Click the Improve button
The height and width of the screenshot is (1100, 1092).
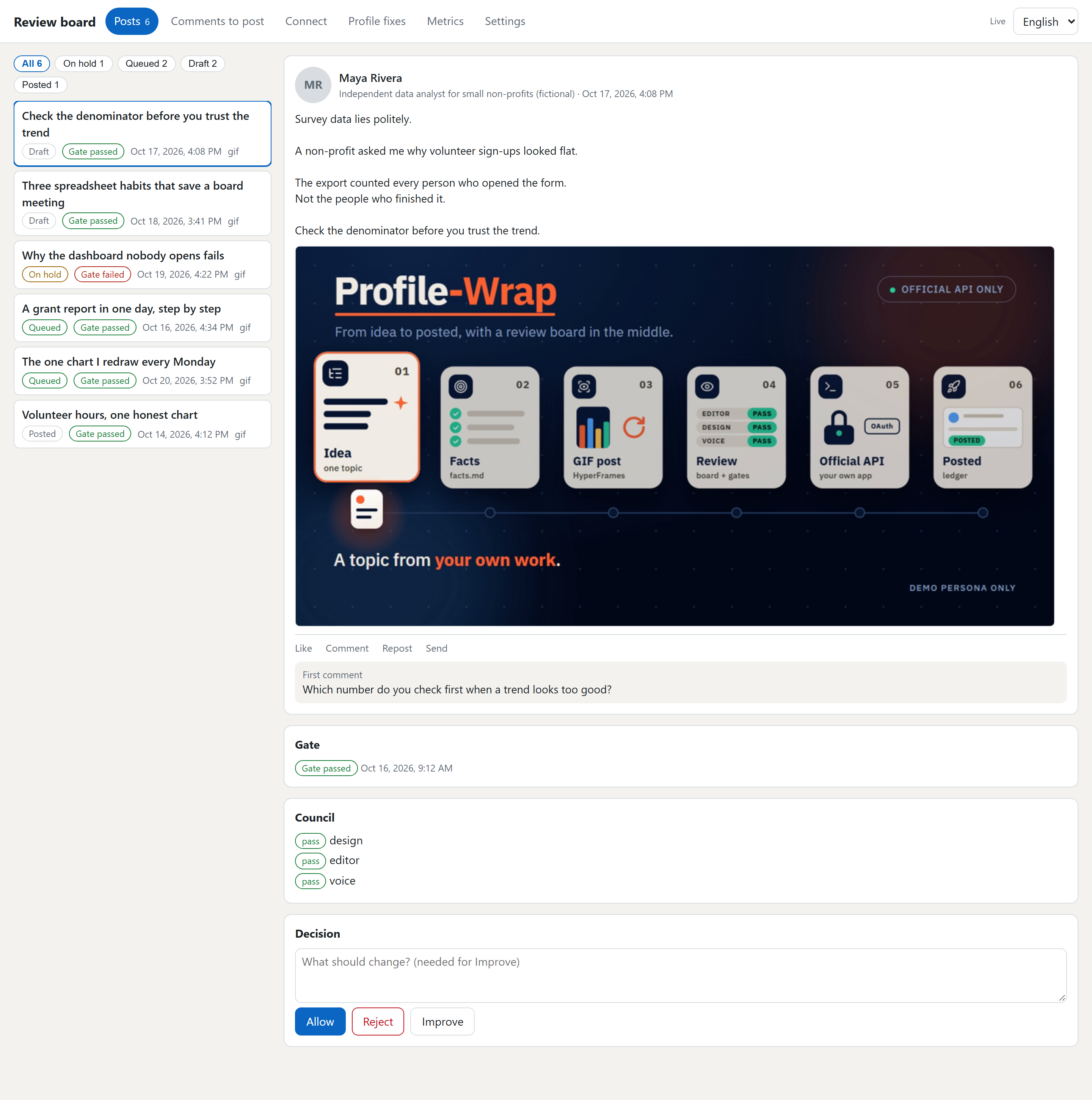(442, 1021)
